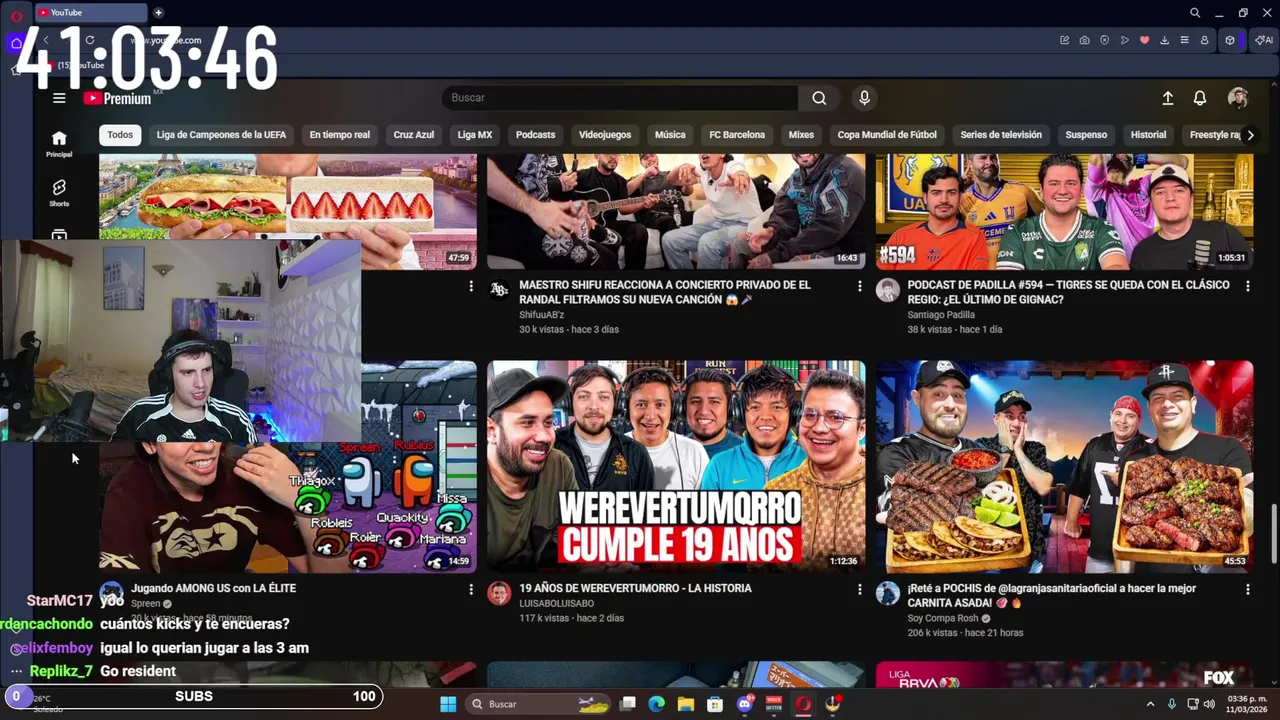Open Discord from the taskbar
Screen dimensions: 1280x720
(x=744, y=704)
